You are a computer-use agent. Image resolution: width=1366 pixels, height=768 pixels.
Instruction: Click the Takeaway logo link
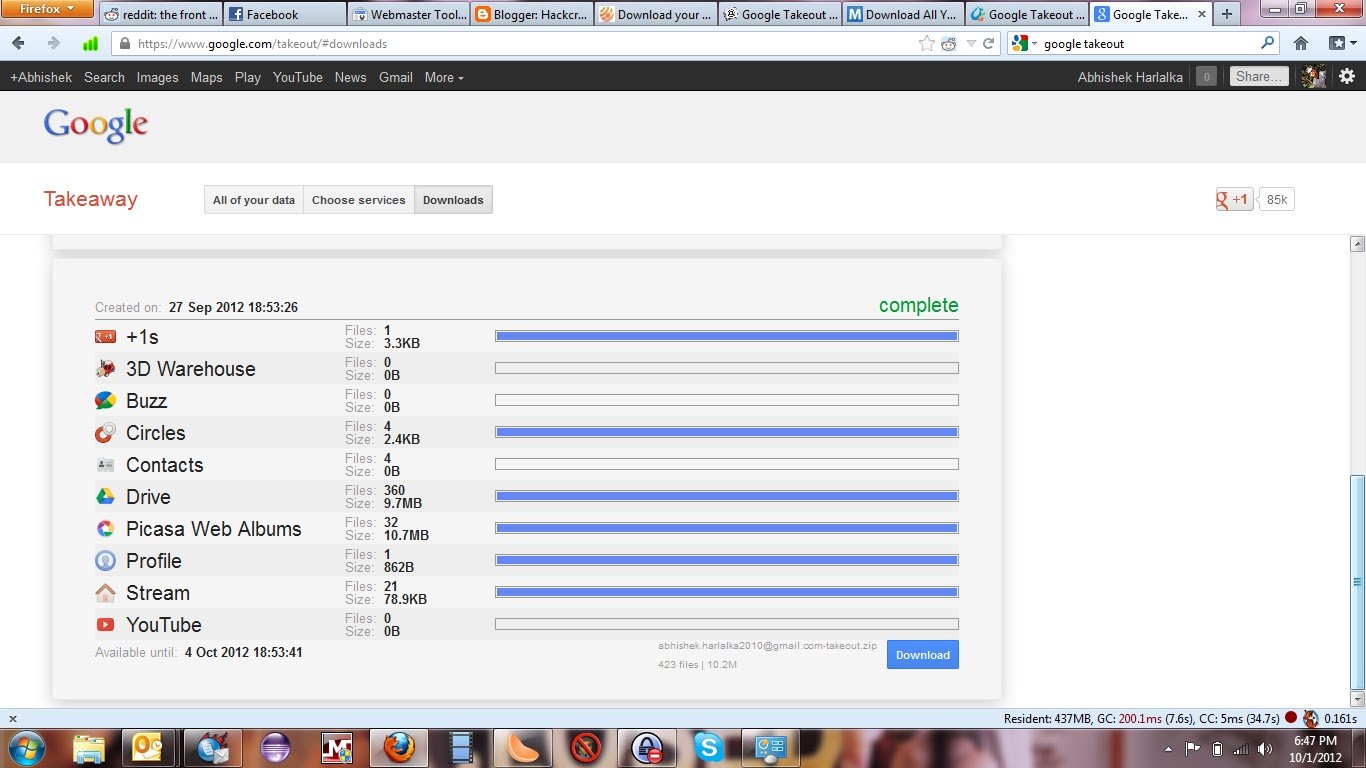point(90,199)
